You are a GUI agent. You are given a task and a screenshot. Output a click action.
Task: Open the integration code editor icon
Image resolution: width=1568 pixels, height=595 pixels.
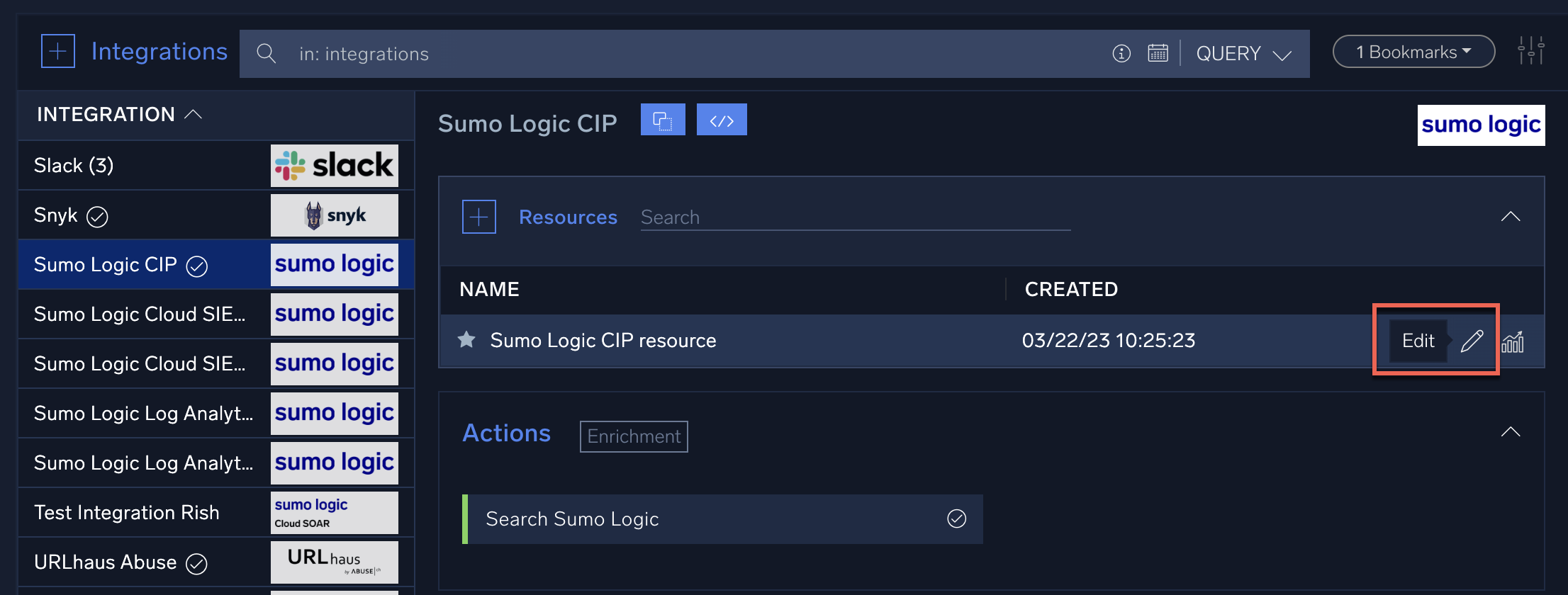point(721,120)
